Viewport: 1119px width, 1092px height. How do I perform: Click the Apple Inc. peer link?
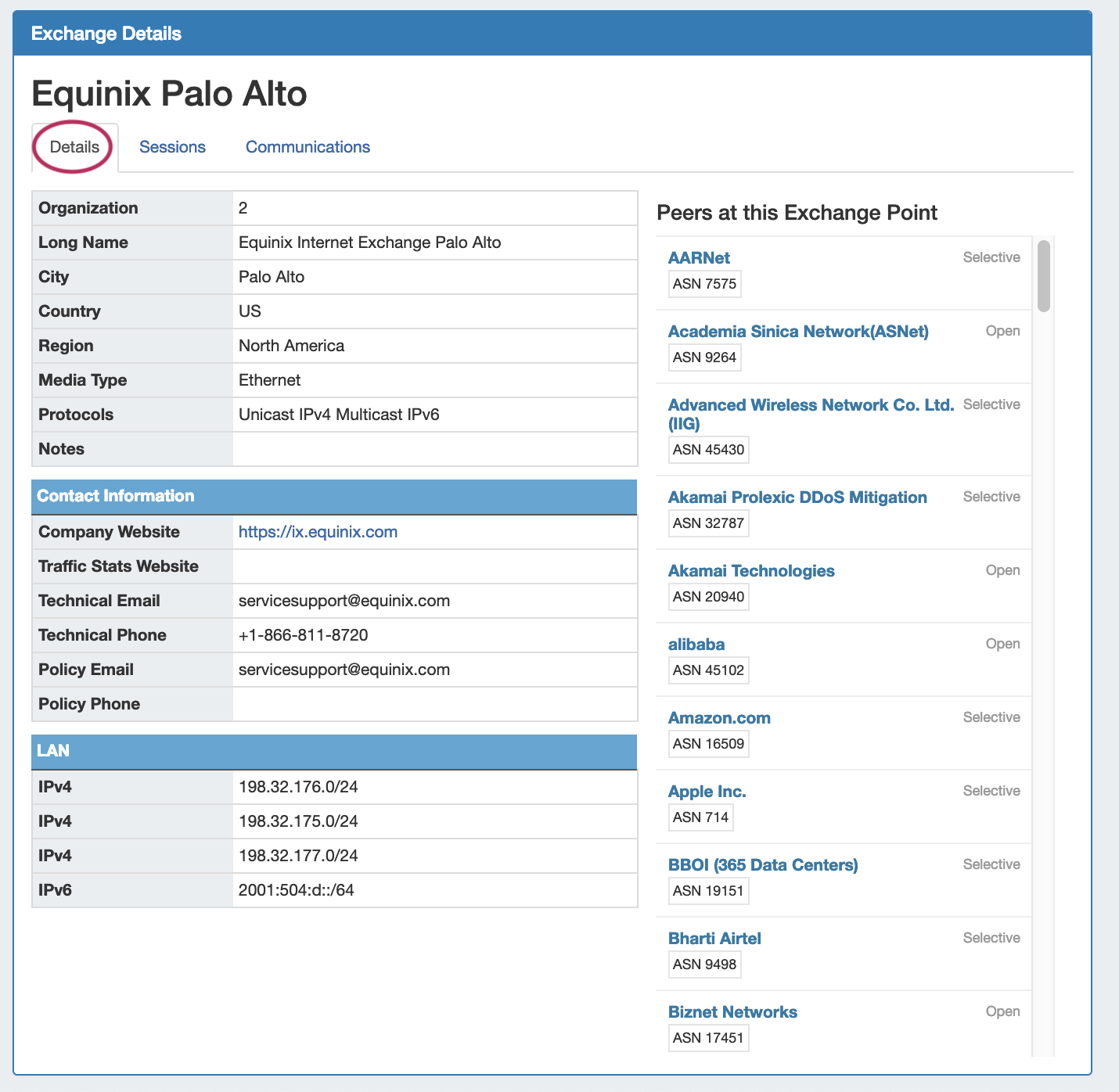pos(707,792)
